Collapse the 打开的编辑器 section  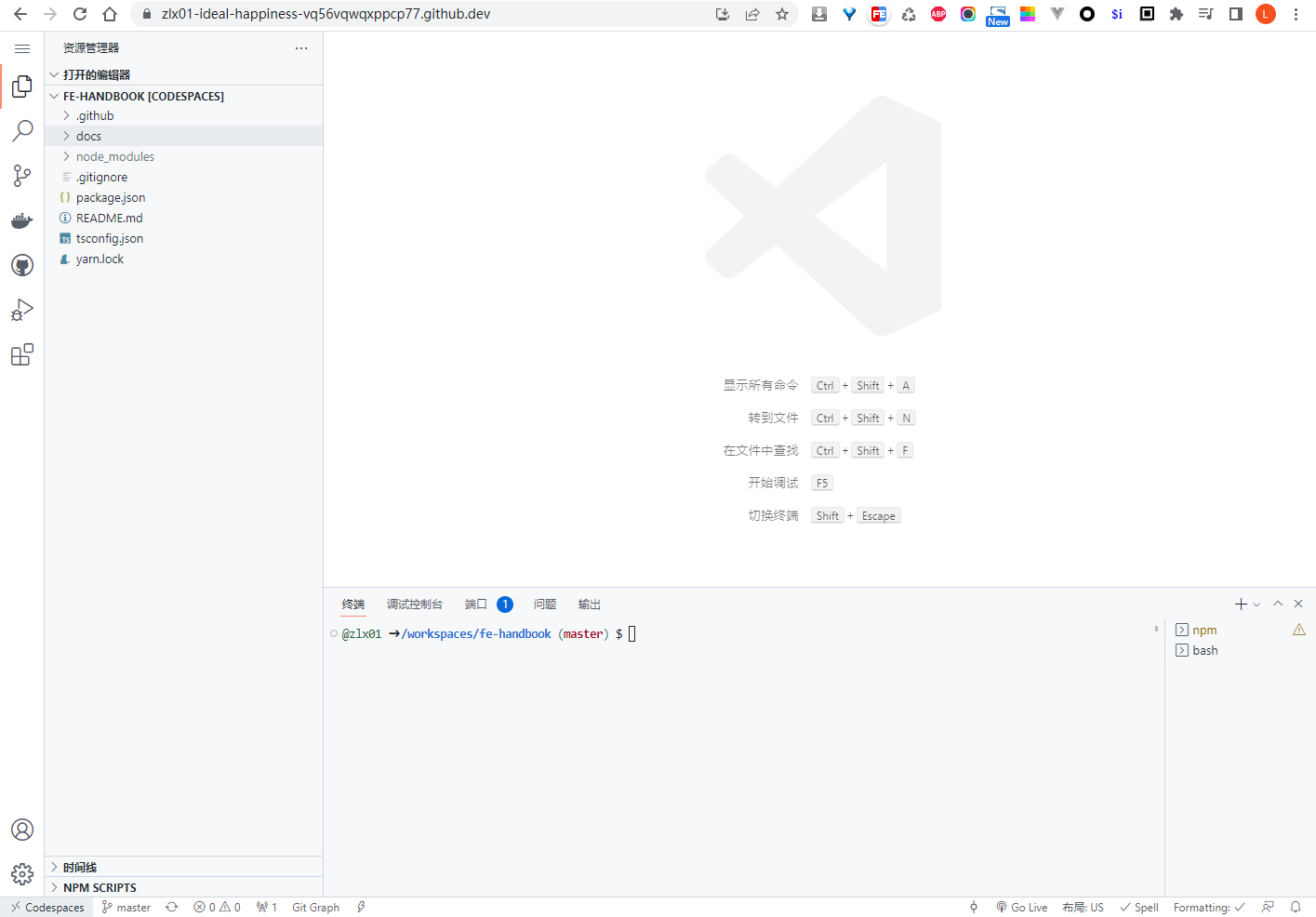pyautogui.click(x=184, y=74)
